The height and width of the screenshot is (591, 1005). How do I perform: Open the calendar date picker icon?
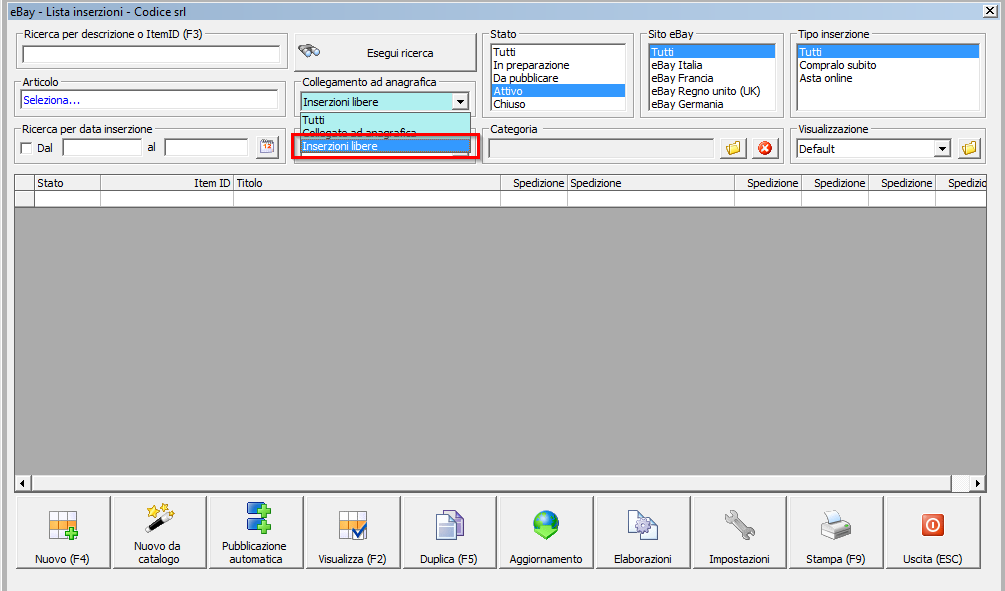coord(267,147)
